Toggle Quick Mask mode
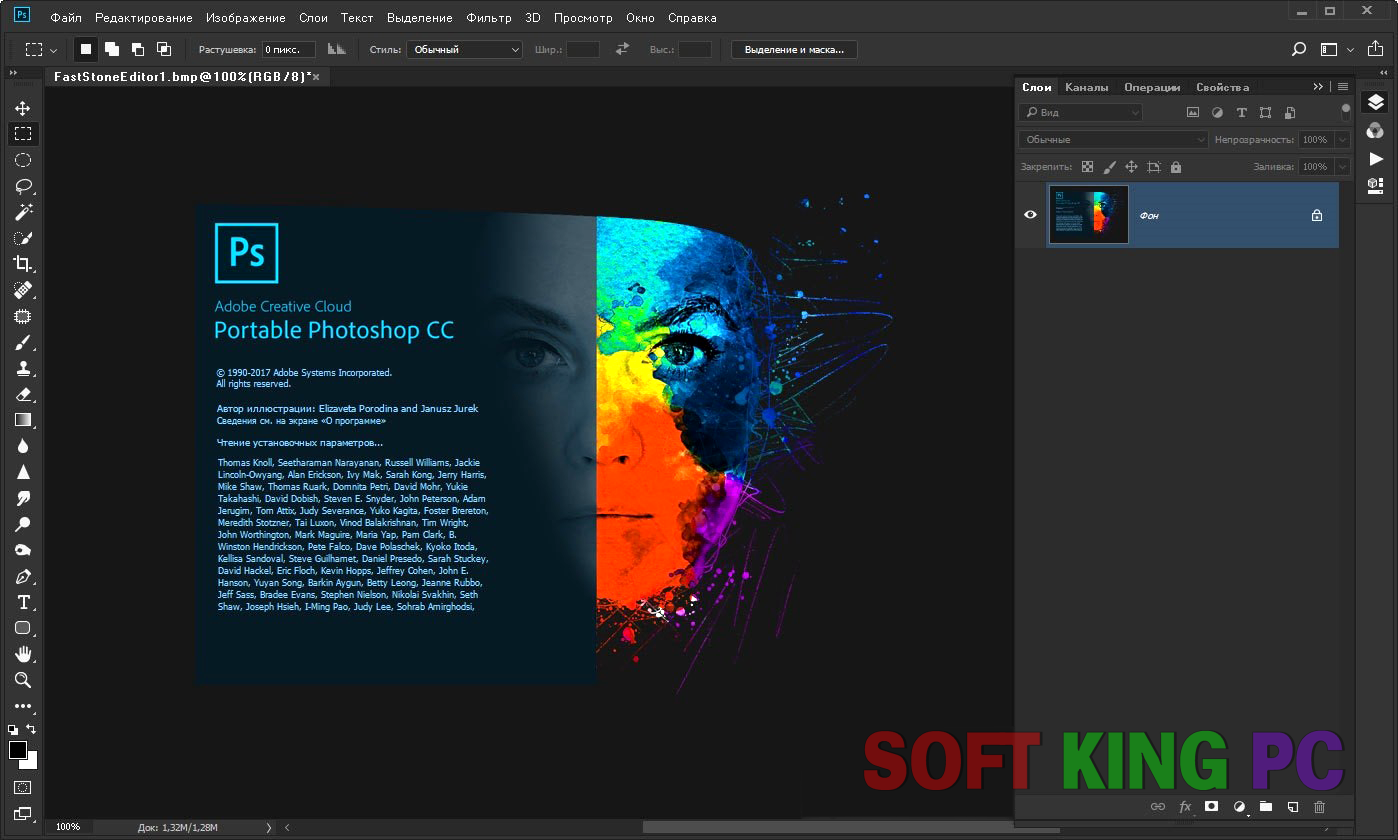Screen dimensions: 1398x840 (x=22, y=787)
